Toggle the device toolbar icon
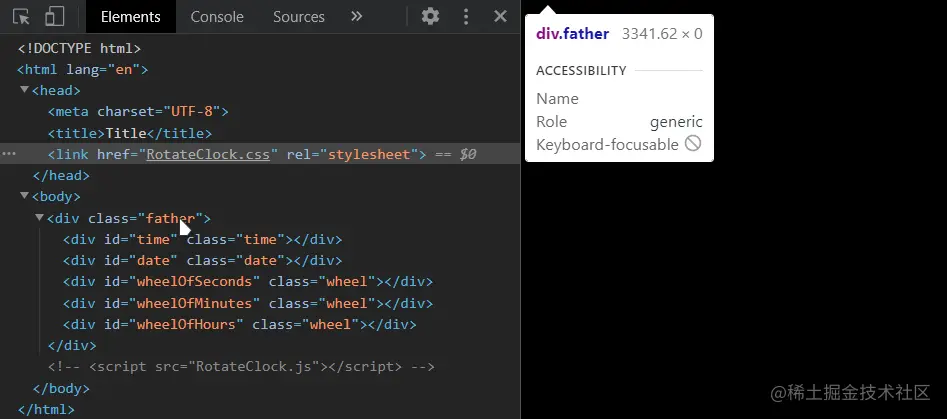Viewport: 947px width, 419px height. (x=54, y=16)
